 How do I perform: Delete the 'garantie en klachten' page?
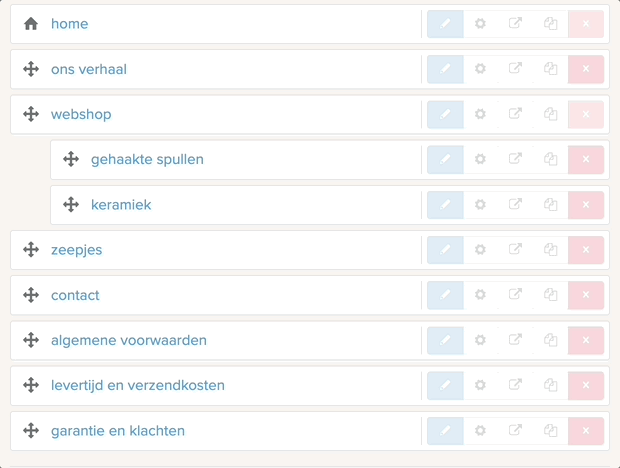[x=586, y=431]
